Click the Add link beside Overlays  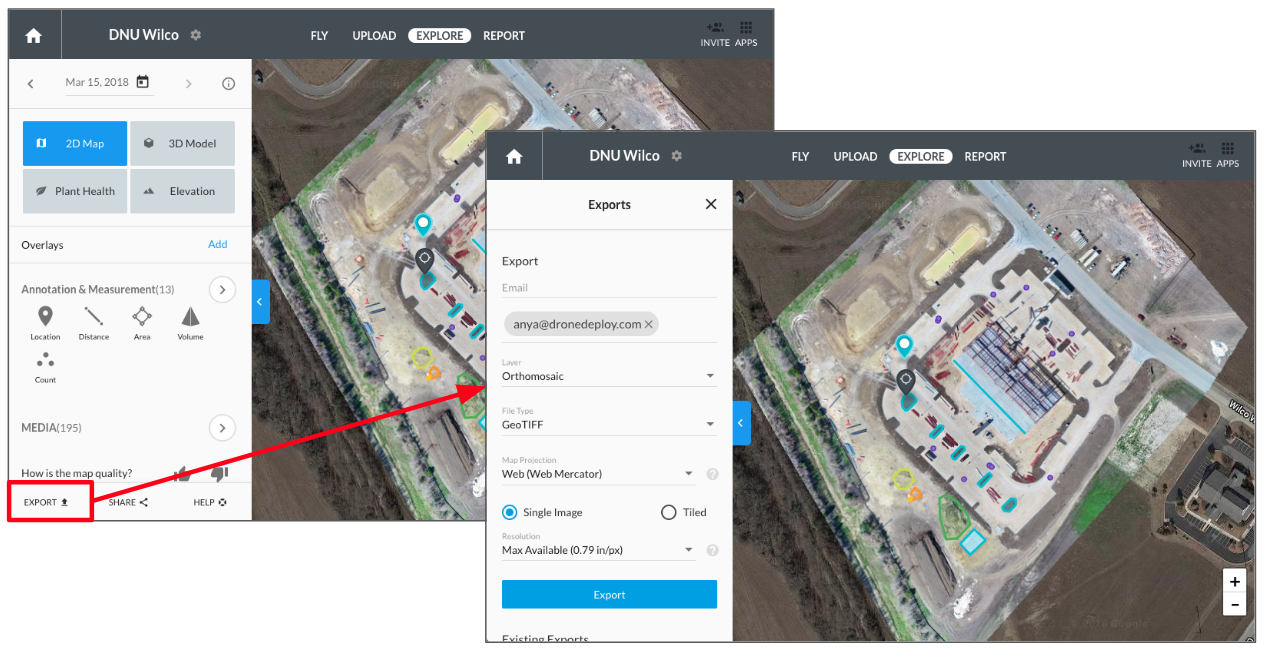(x=217, y=245)
